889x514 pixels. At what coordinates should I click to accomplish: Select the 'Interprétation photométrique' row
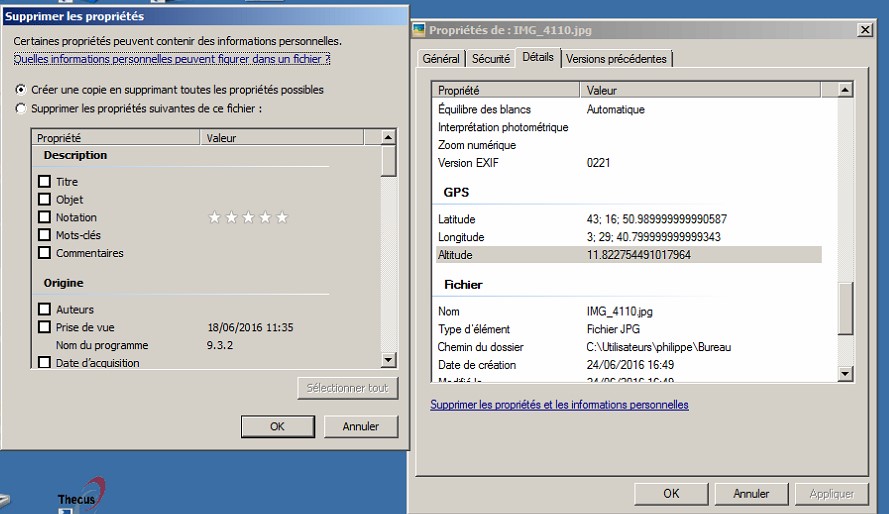coord(629,127)
